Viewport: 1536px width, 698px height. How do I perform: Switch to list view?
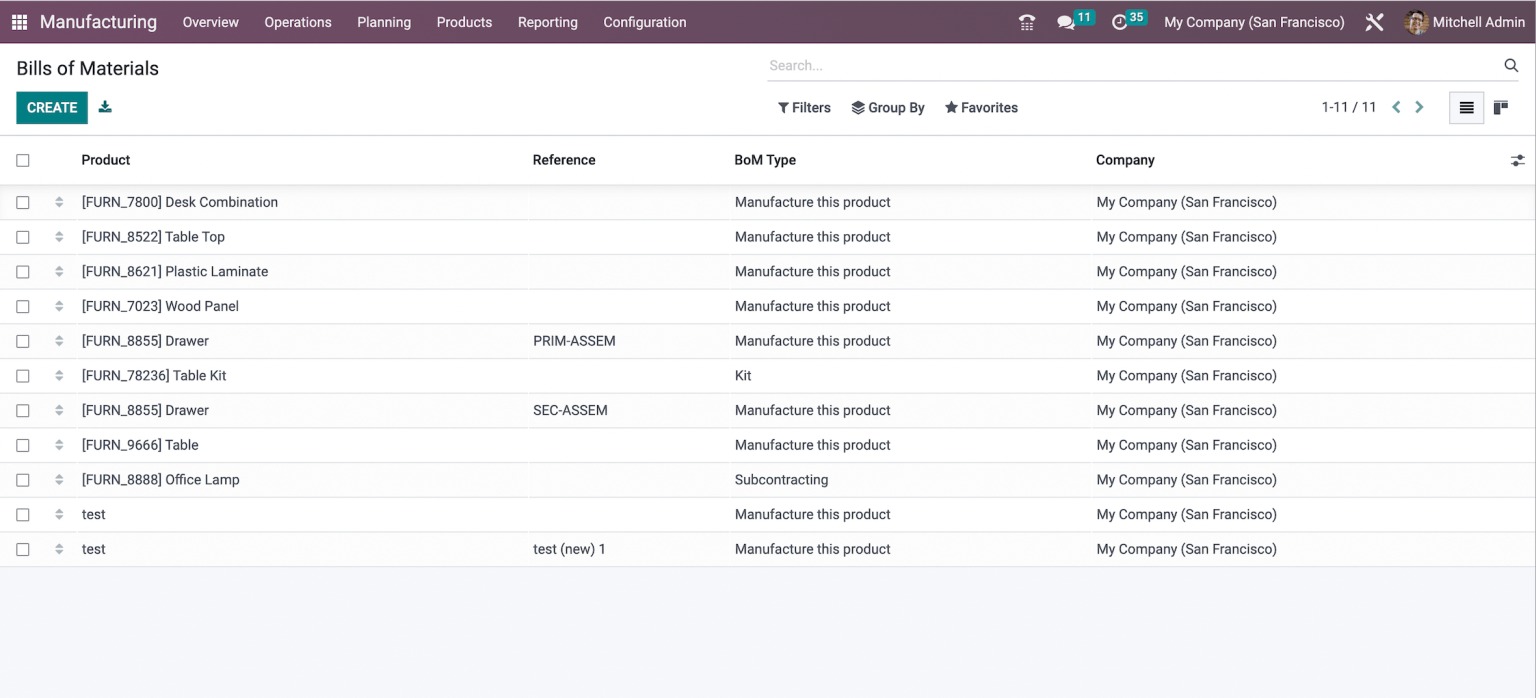[x=1466, y=108]
